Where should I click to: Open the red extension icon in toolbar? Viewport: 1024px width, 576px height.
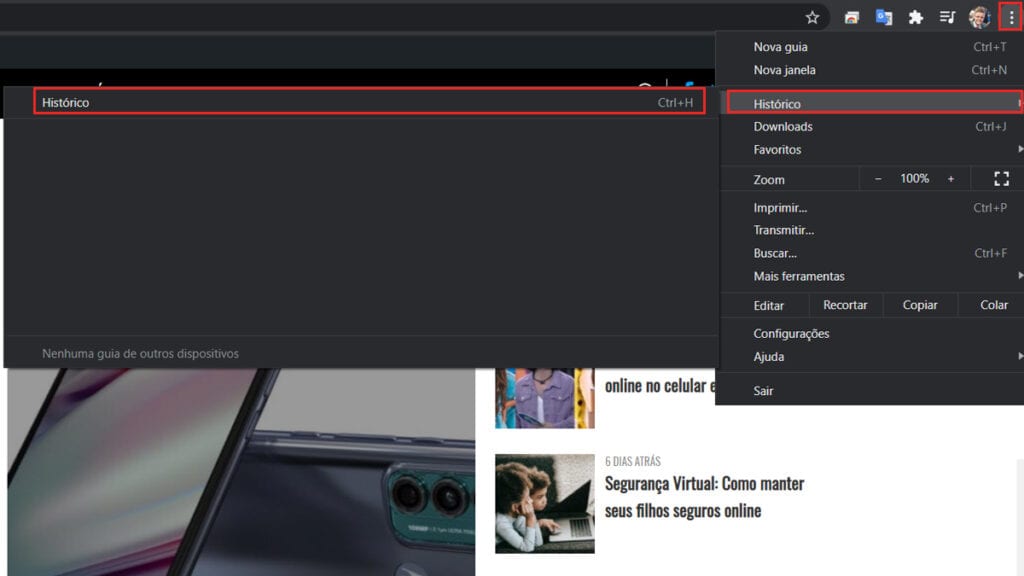coord(851,18)
